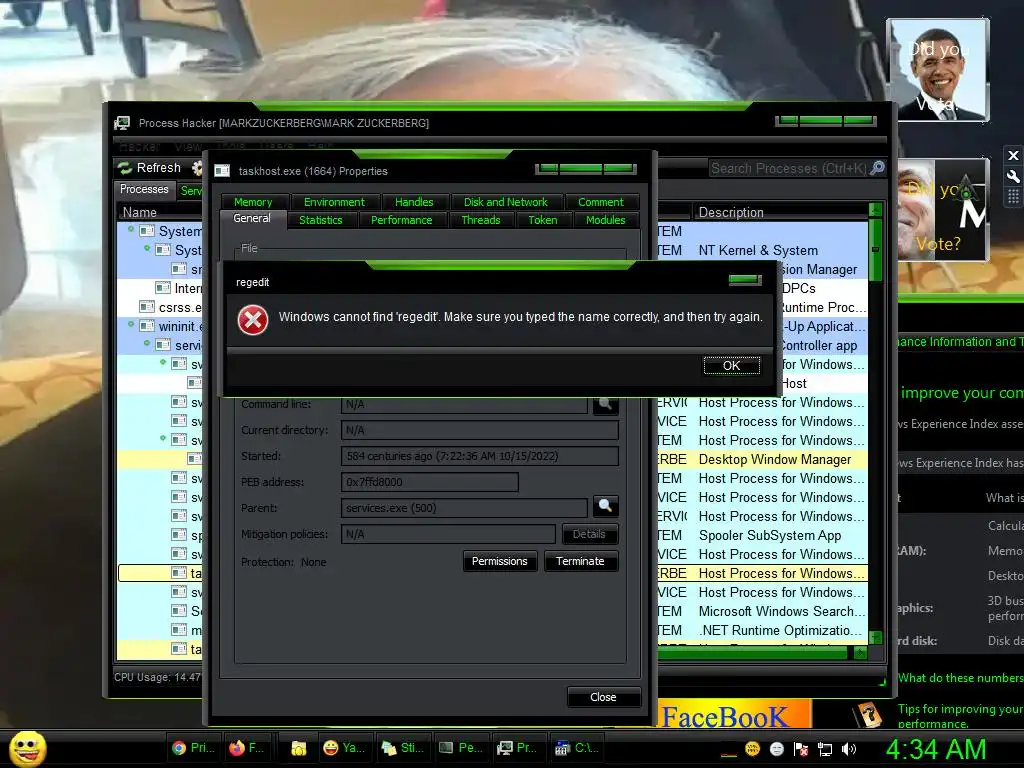Select the 'Desktop Window Manager' row
1024x768 pixels.
pos(763,459)
